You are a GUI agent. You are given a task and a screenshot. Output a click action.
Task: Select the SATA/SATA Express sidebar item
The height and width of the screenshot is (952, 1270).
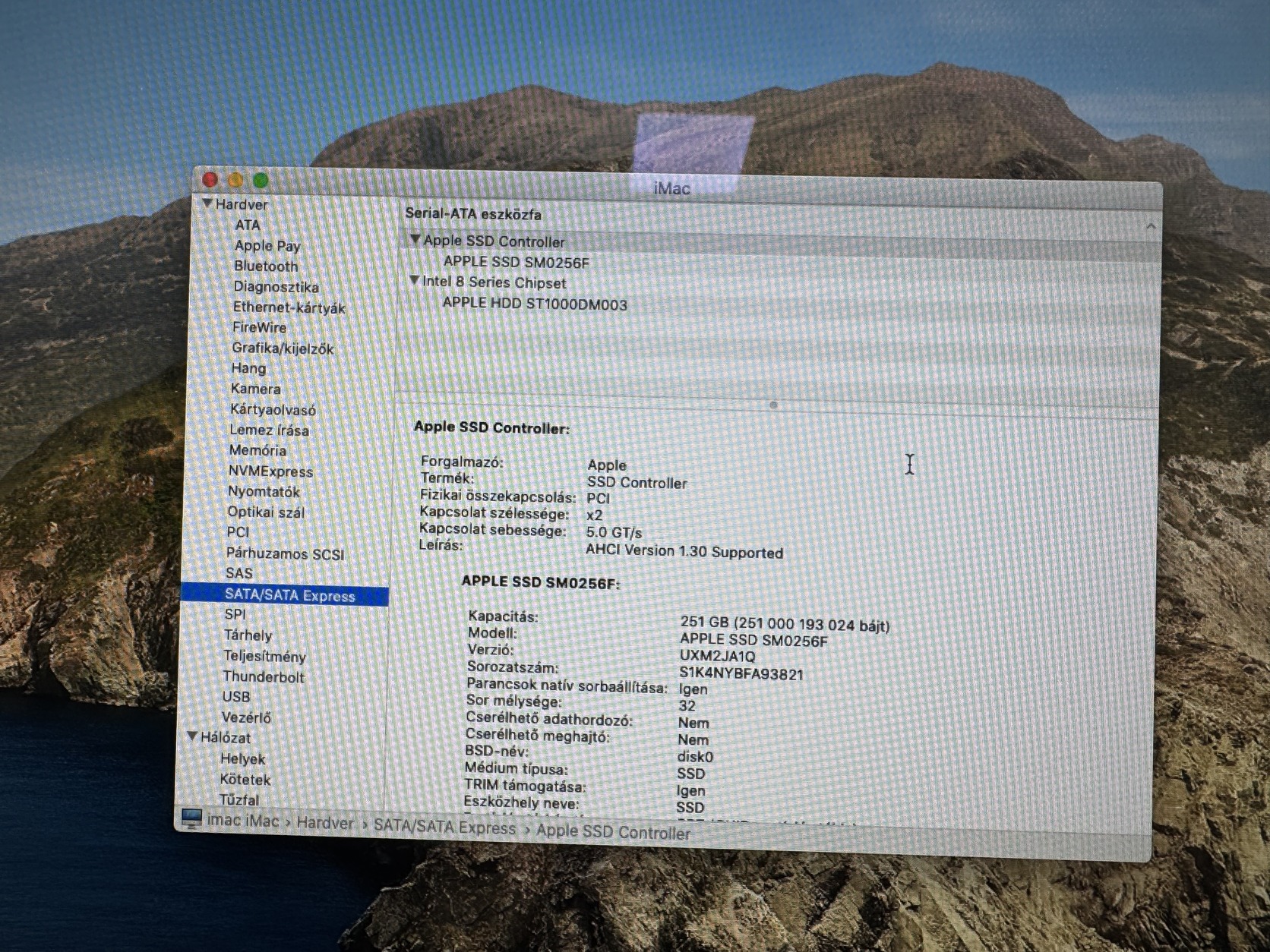coord(285,596)
